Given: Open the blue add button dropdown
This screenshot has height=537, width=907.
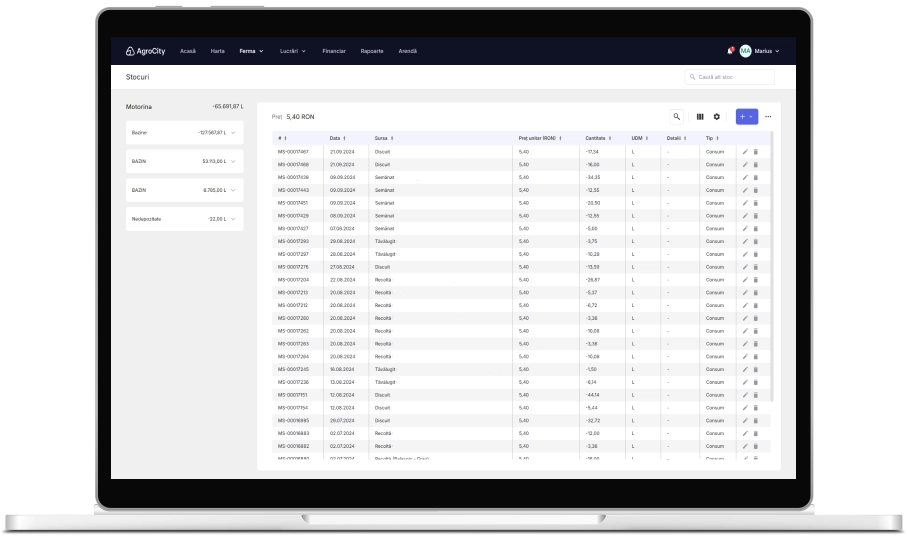Looking at the screenshot, I should click(746, 117).
